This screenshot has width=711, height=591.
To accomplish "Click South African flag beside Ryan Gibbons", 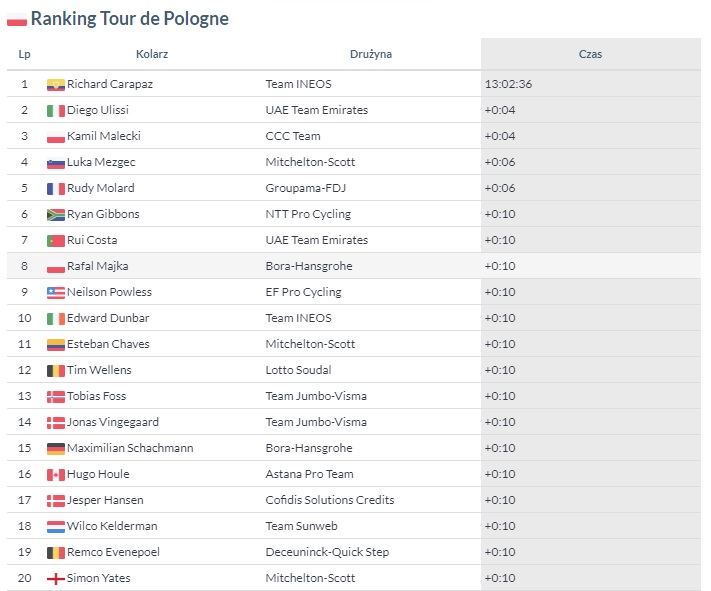I will 56,215.
